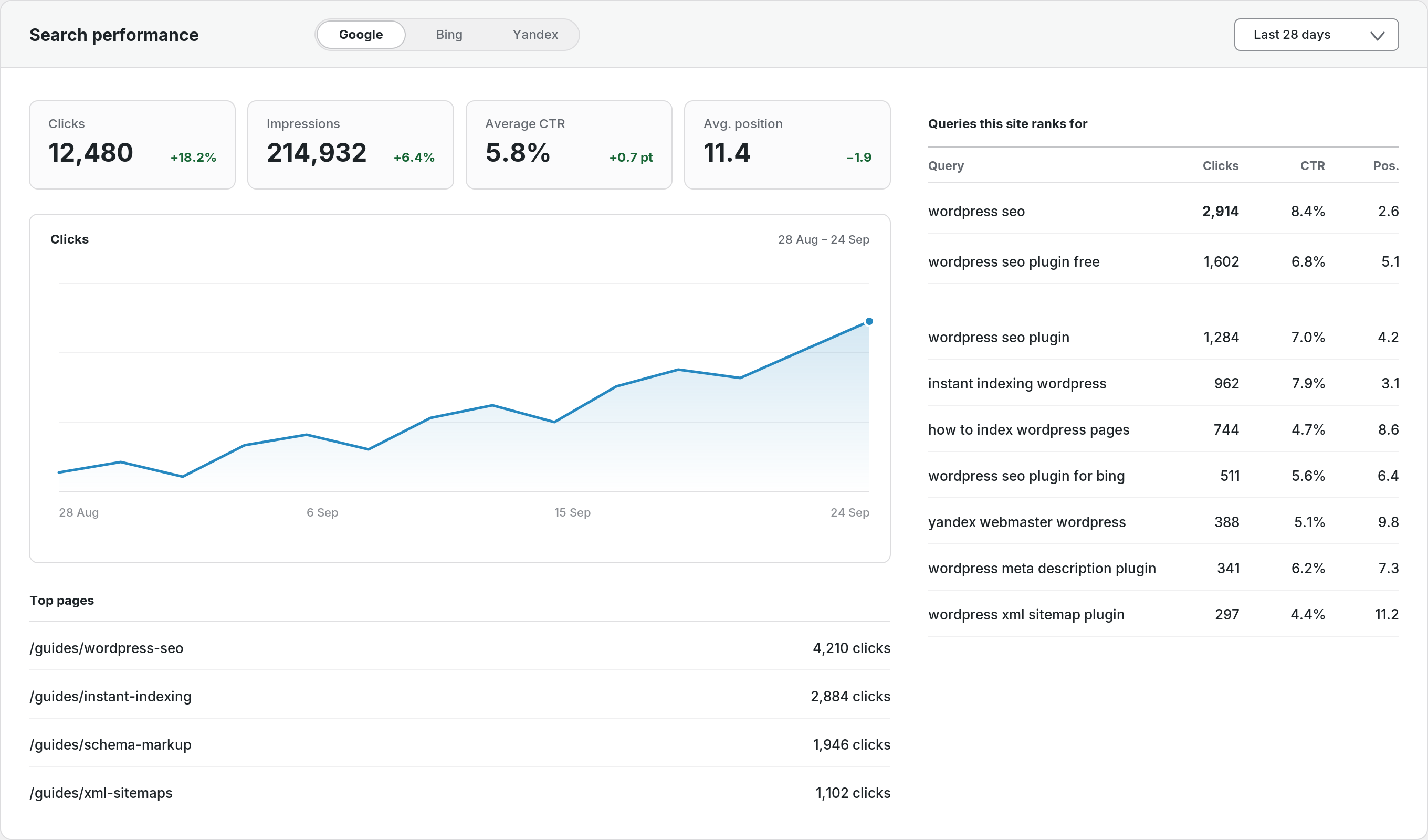This screenshot has width=1428, height=840.
Task: Click the '6 Sep' axis label
Action: [322, 512]
